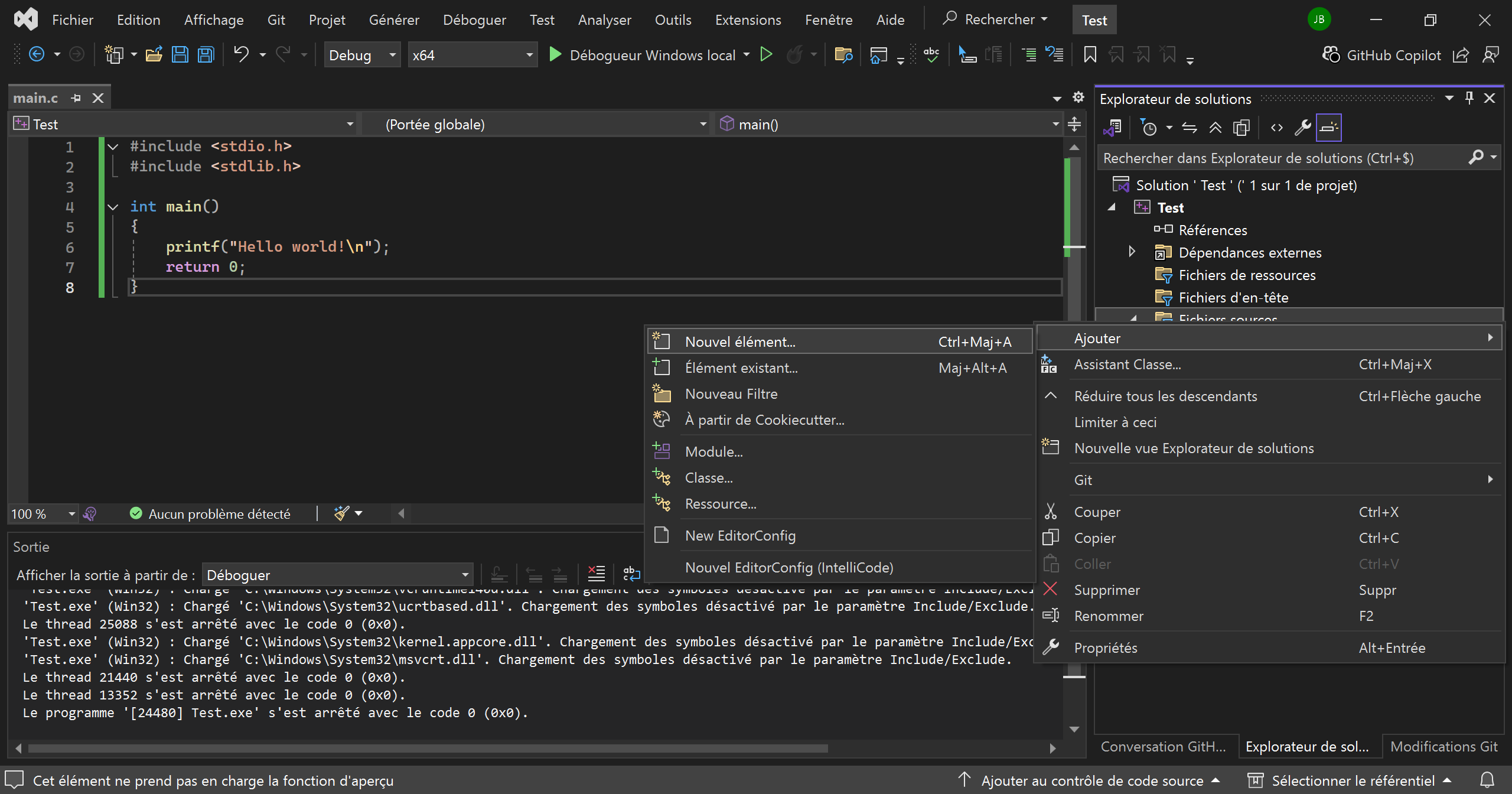The width and height of the screenshot is (1512, 794).
Task: Click the Save All toolbar icon
Action: [206, 55]
